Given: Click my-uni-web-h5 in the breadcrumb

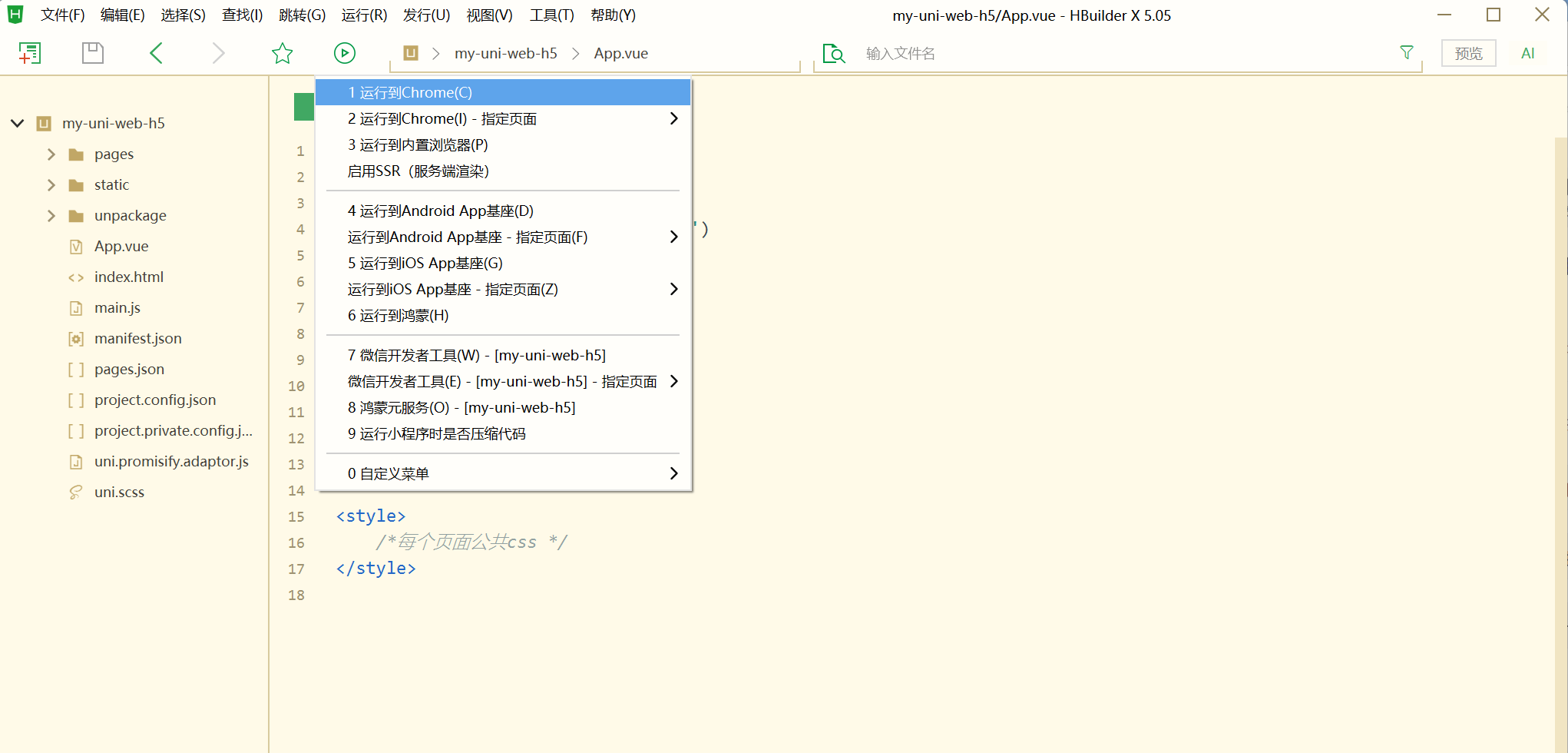Looking at the screenshot, I should (x=506, y=53).
